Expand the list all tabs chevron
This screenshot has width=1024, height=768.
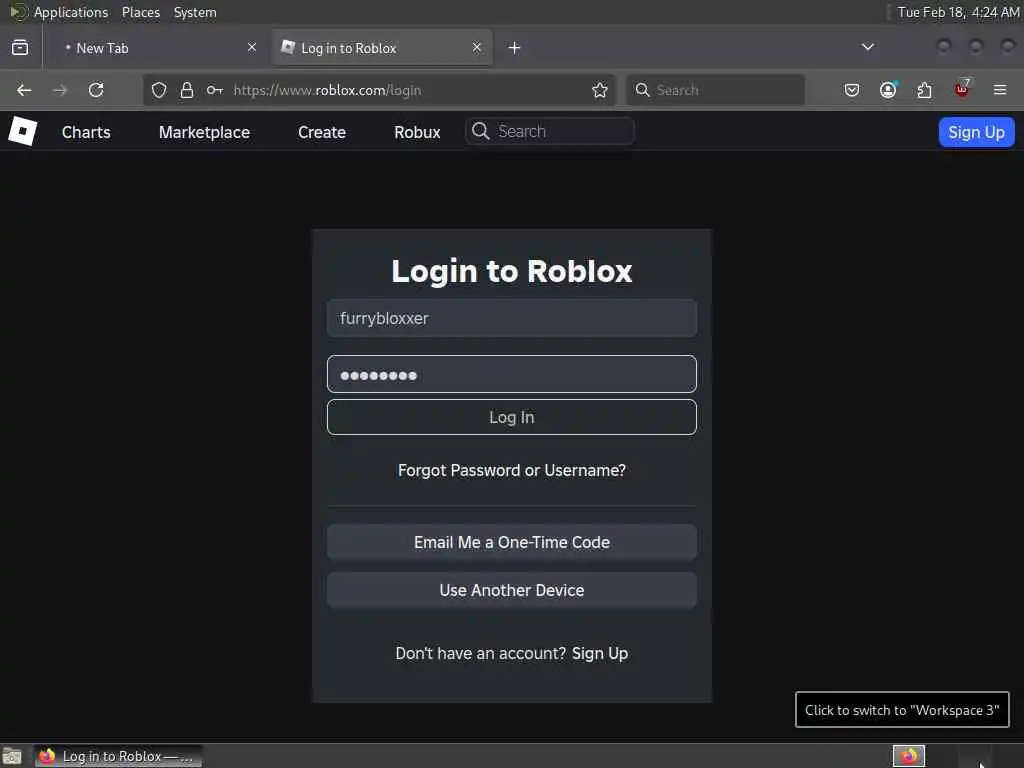(x=868, y=47)
